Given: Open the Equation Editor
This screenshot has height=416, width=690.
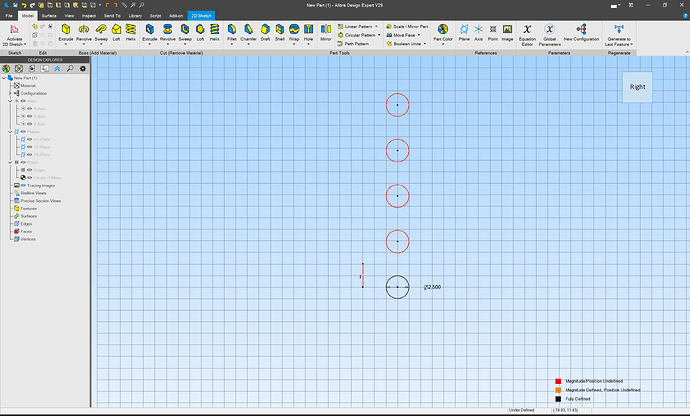Looking at the screenshot, I should point(527,34).
